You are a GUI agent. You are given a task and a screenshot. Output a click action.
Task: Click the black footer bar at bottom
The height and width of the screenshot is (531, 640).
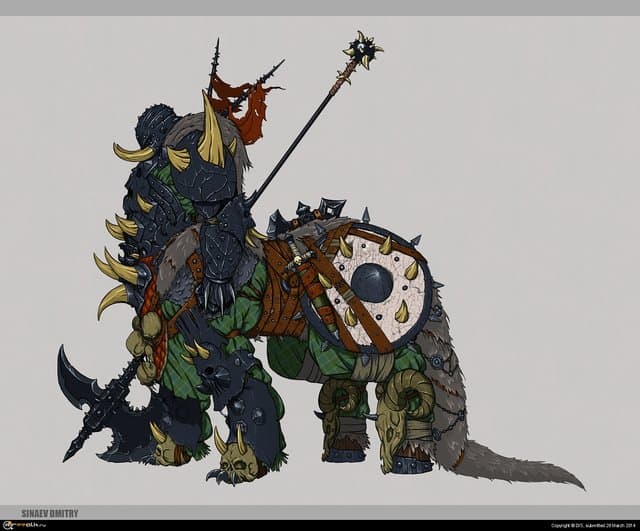coord(320,525)
